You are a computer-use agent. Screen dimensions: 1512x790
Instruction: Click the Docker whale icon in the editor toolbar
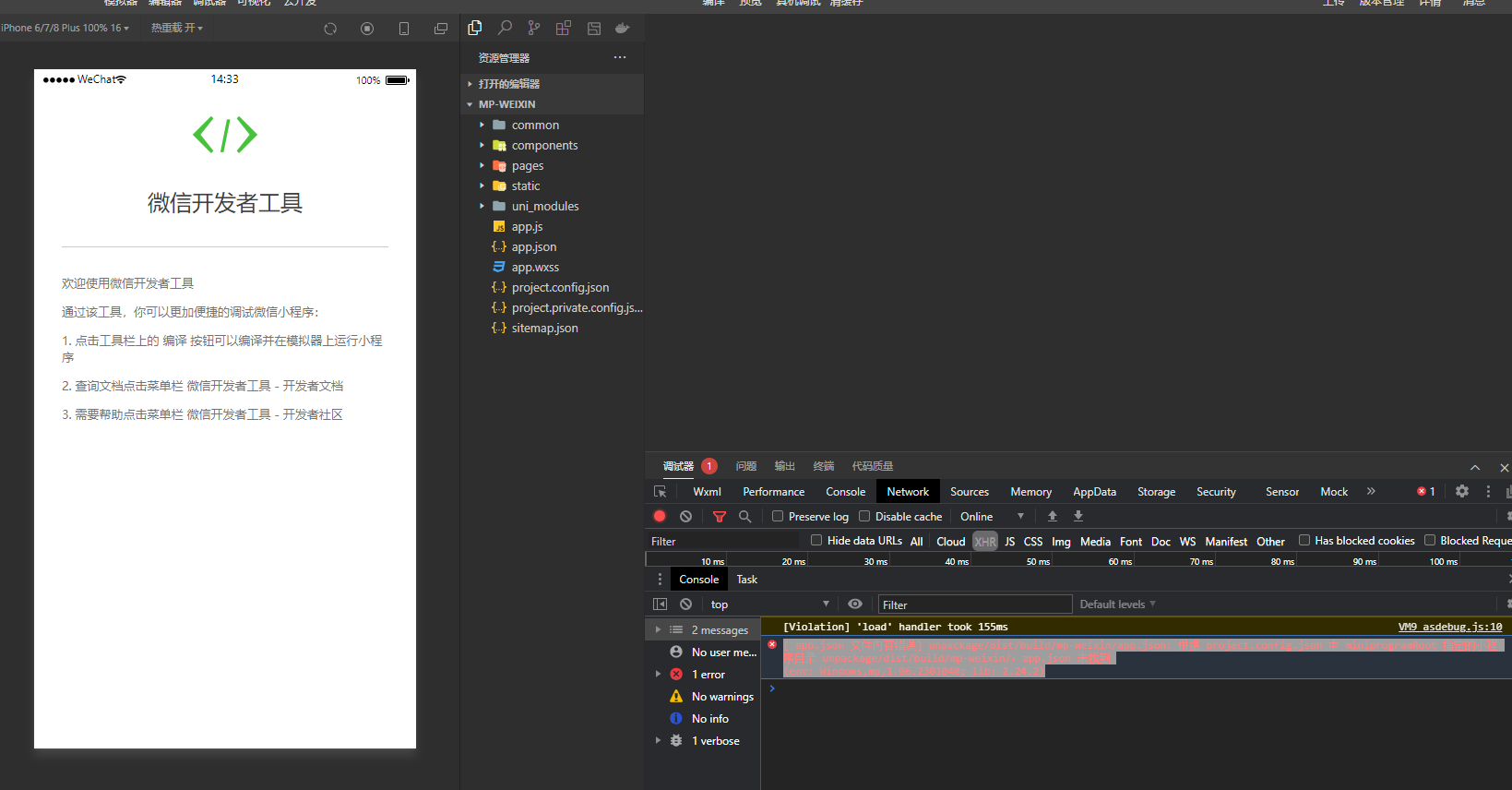click(623, 29)
